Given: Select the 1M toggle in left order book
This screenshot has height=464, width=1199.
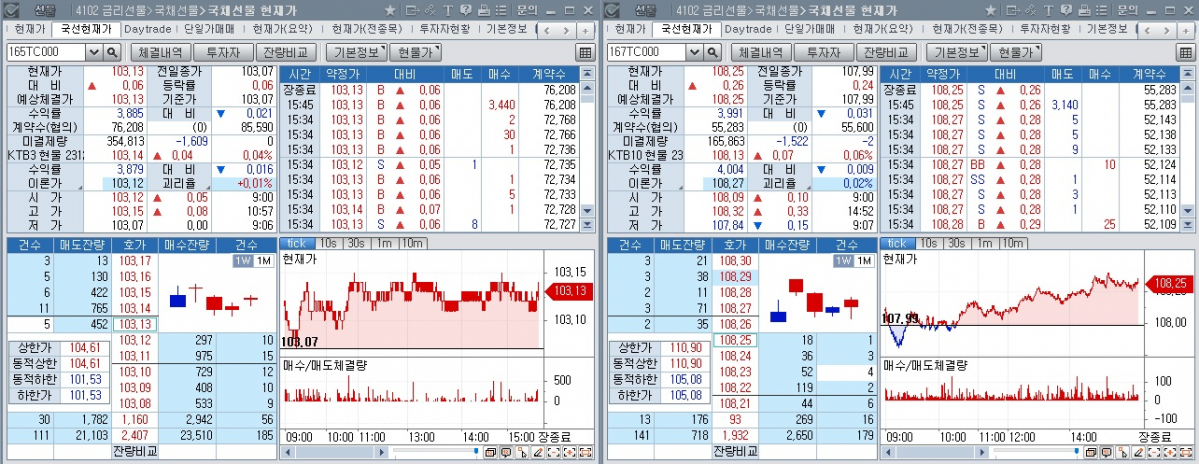Looking at the screenshot, I should (262, 261).
